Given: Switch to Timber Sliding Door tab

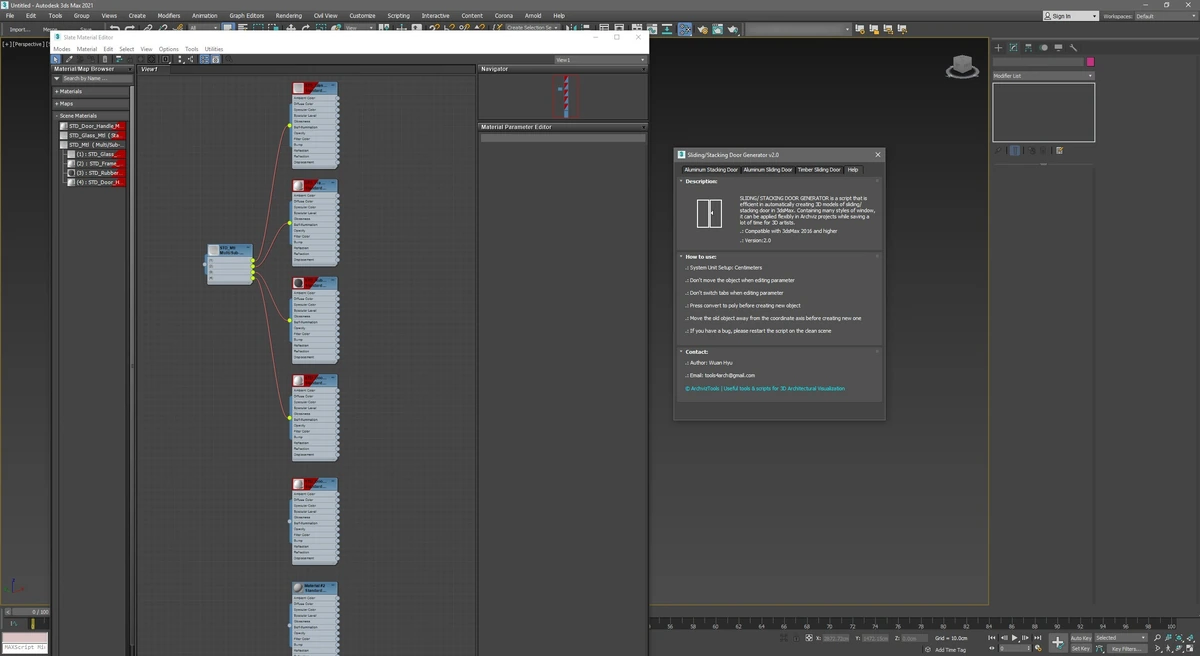Looking at the screenshot, I should [x=819, y=169].
